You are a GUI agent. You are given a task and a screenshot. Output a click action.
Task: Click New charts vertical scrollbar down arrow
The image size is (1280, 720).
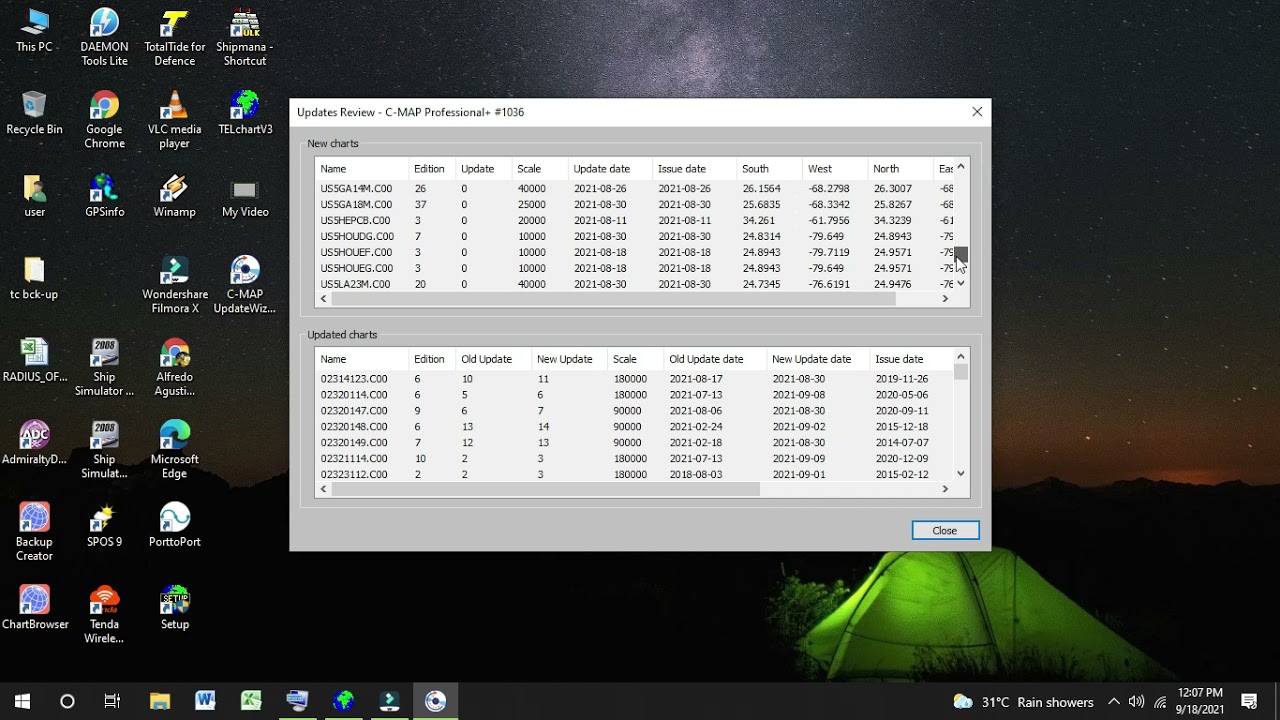[961, 283]
